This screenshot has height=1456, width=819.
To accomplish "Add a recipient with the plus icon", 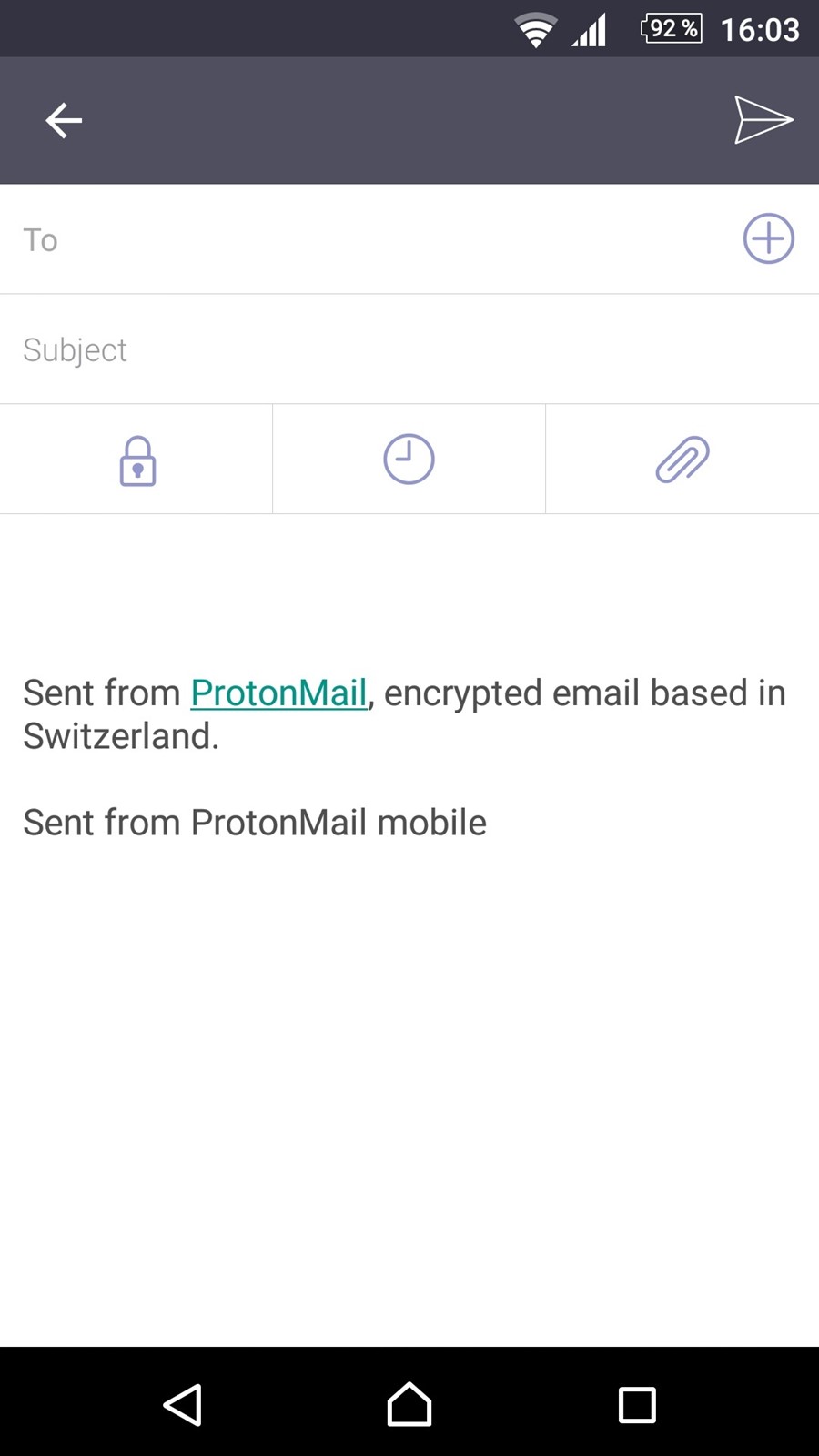I will (769, 238).
